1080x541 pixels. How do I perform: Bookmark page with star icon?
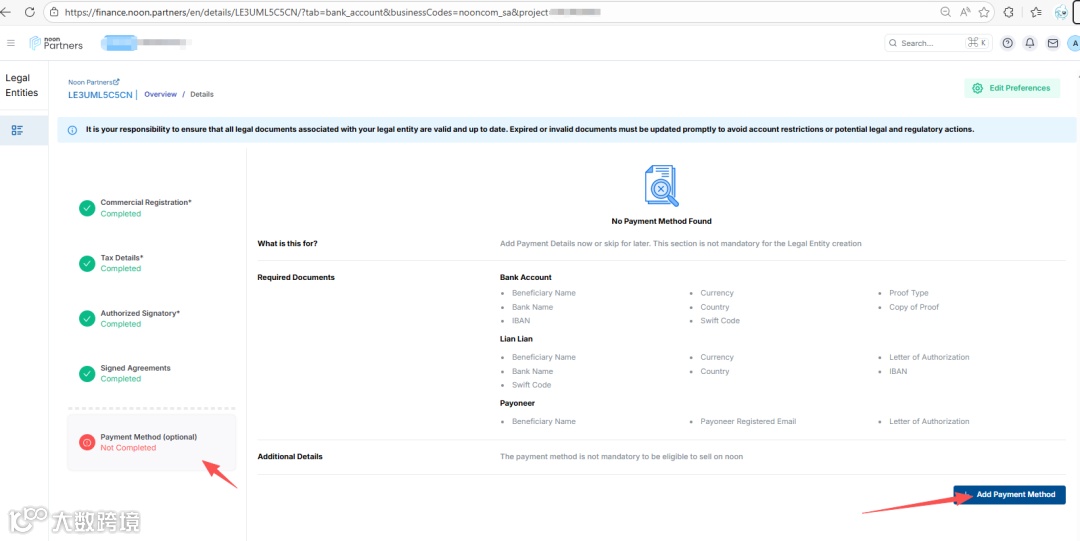[x=984, y=12]
